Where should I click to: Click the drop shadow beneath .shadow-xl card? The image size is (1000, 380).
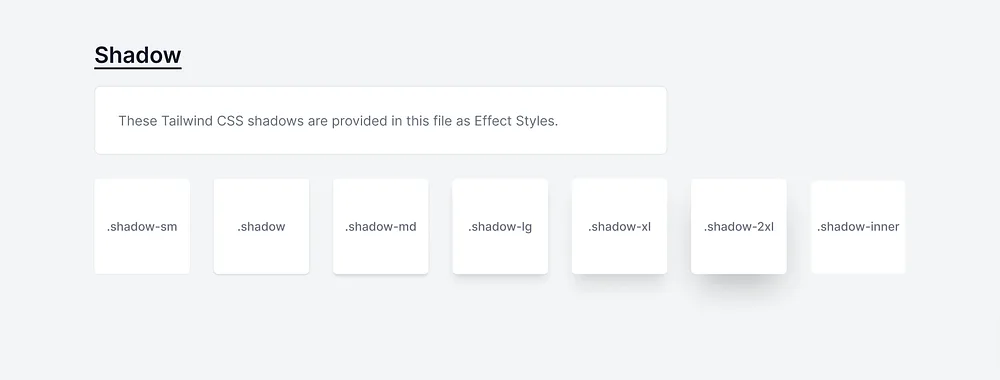[619, 282]
